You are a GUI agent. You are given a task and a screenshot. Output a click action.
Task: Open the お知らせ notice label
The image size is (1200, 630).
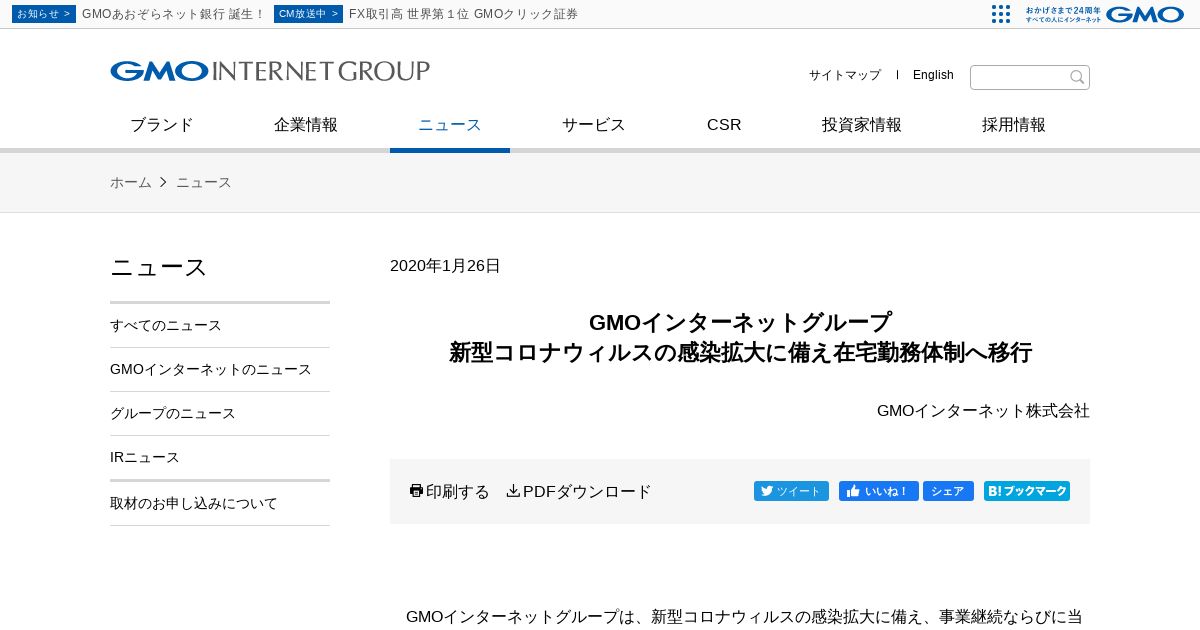coord(44,14)
